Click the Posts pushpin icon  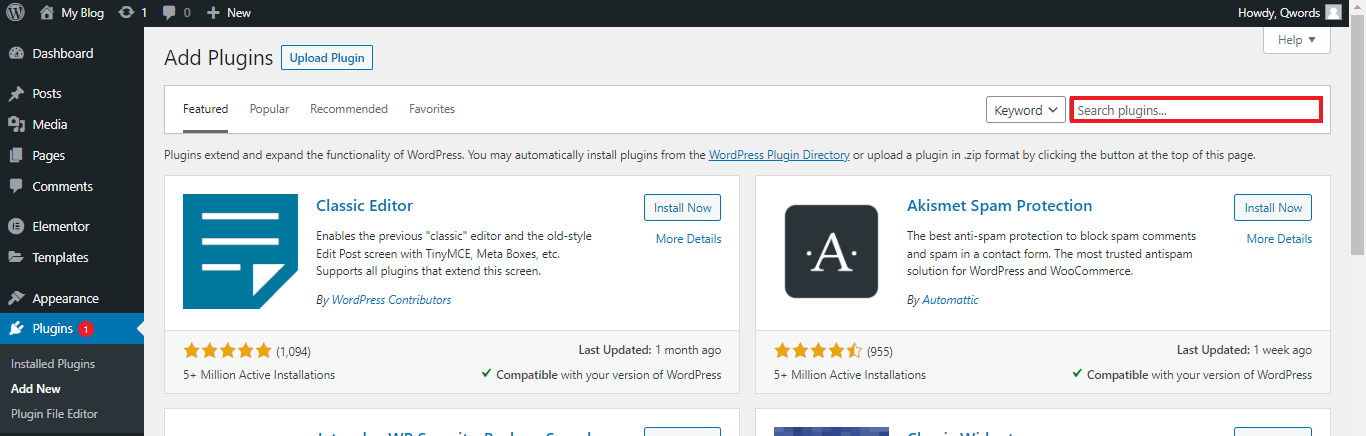[16, 93]
